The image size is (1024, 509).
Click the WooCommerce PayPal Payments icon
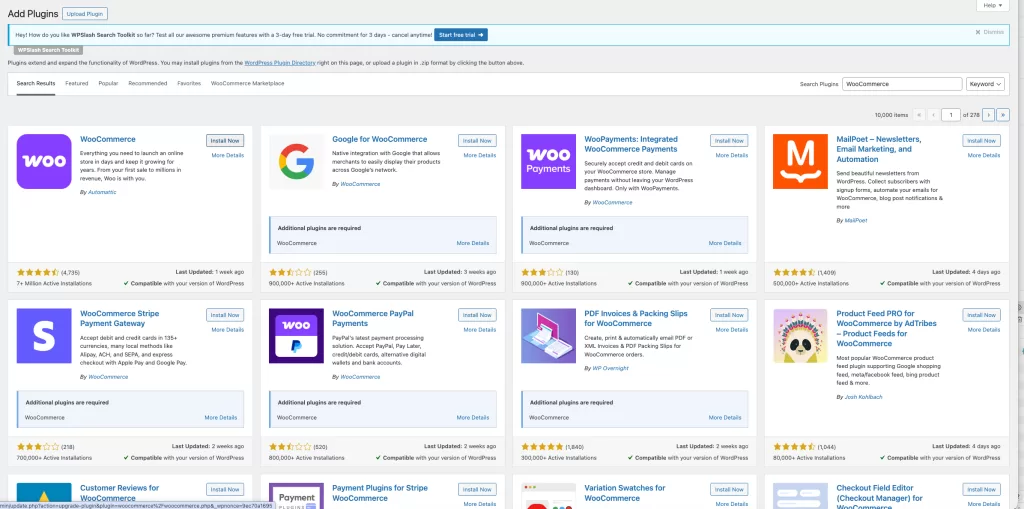tap(296, 336)
